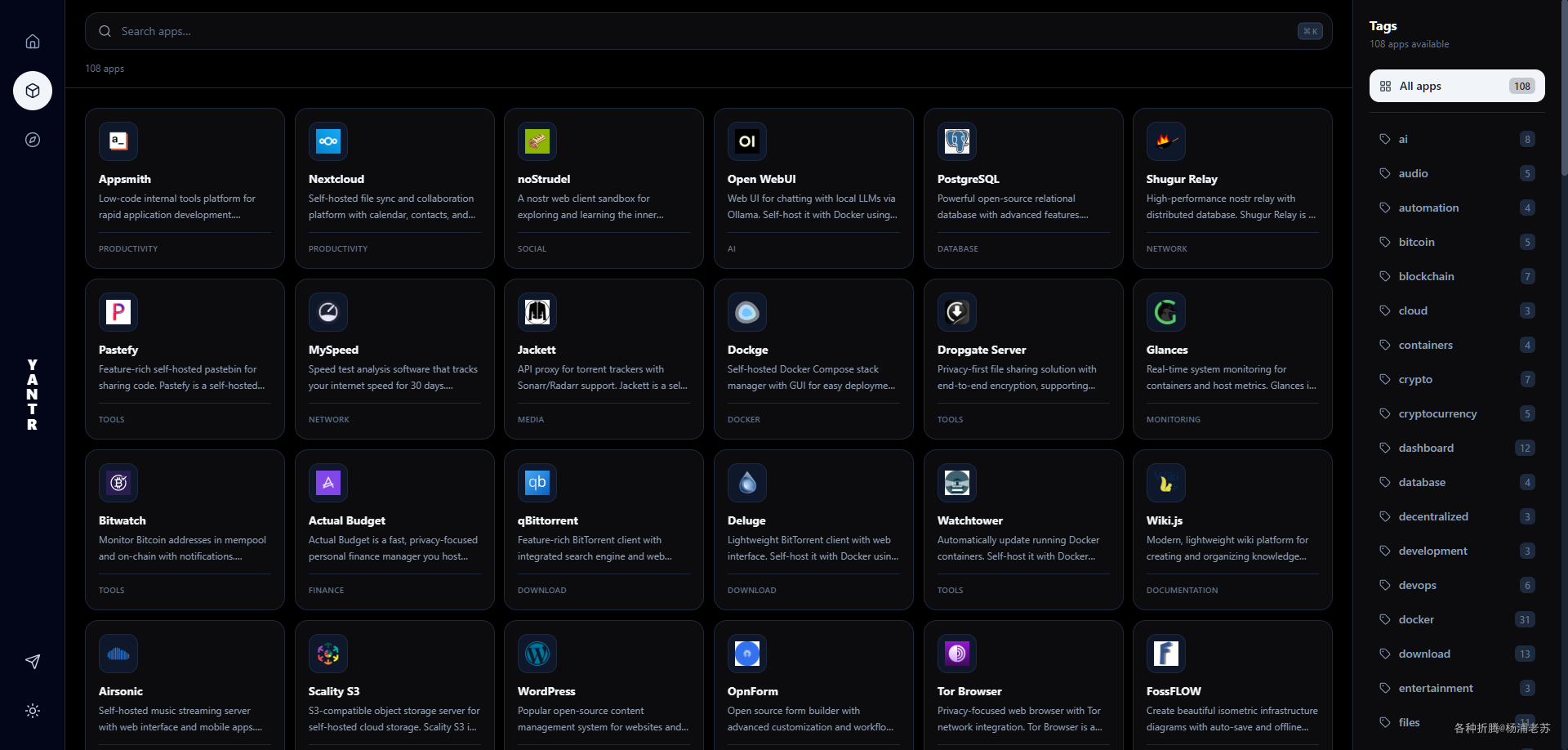The image size is (1568, 750).
Task: Click the Dropgate Server icon
Action: [x=957, y=312]
